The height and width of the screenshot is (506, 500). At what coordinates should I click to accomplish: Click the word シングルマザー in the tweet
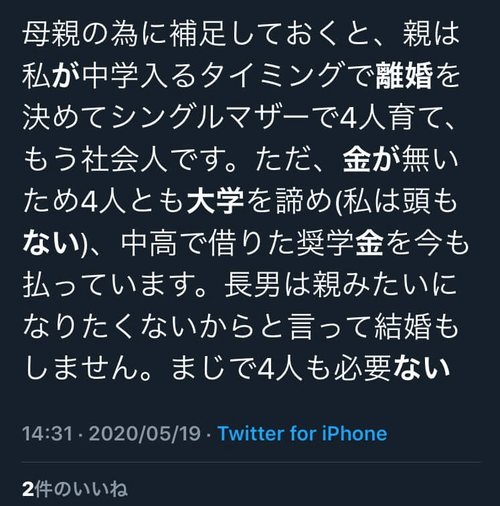(x=210, y=117)
